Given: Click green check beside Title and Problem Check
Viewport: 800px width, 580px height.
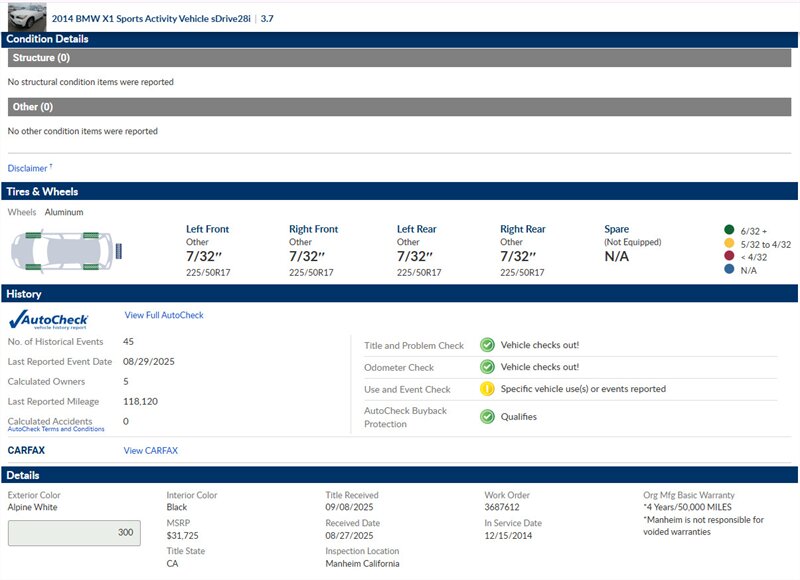Looking at the screenshot, I should click(487, 345).
